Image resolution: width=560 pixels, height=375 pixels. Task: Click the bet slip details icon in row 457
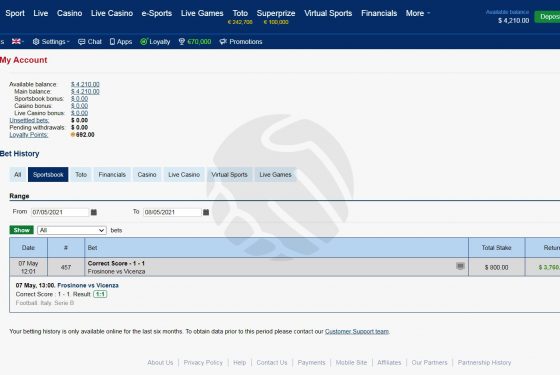pyautogui.click(x=460, y=266)
